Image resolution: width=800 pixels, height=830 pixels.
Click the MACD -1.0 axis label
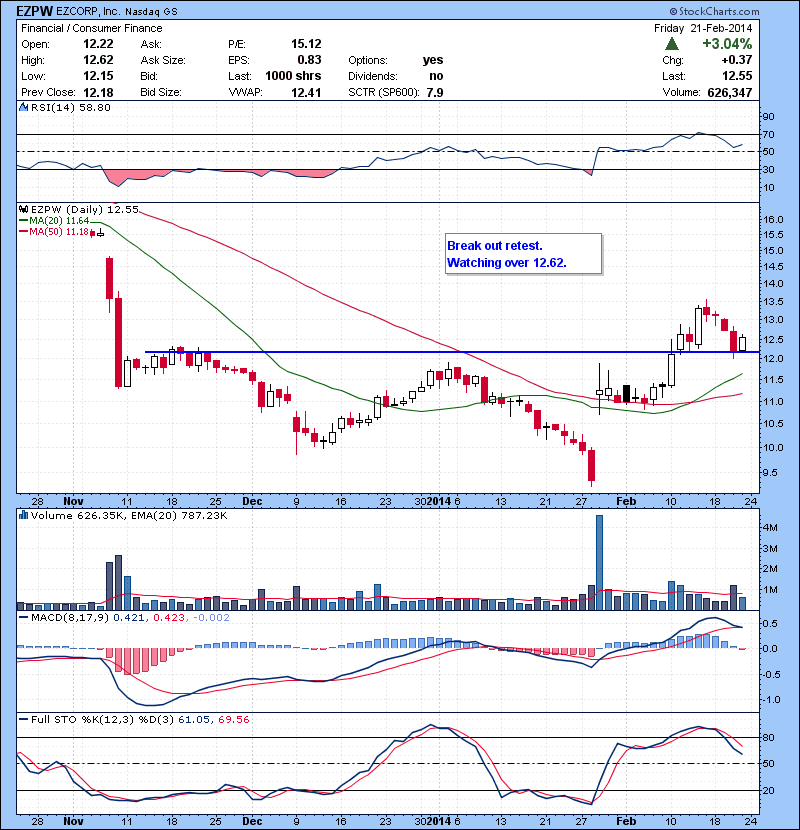click(x=771, y=700)
